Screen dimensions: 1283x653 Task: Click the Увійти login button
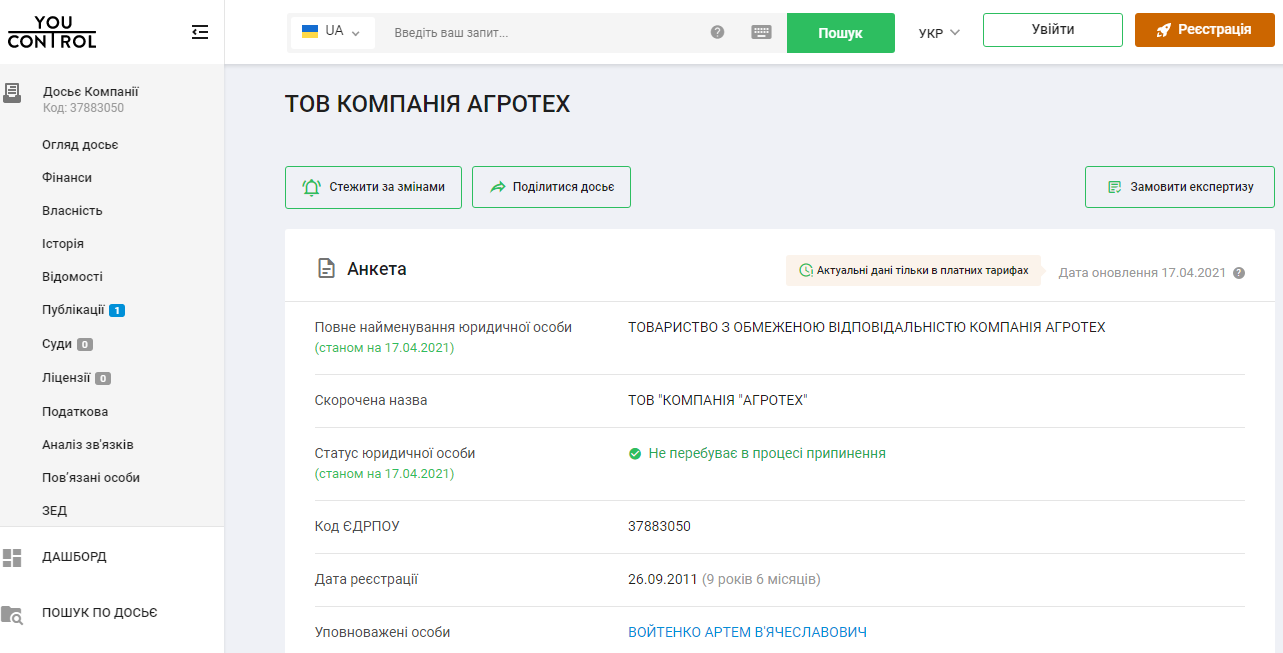[x=1052, y=30]
